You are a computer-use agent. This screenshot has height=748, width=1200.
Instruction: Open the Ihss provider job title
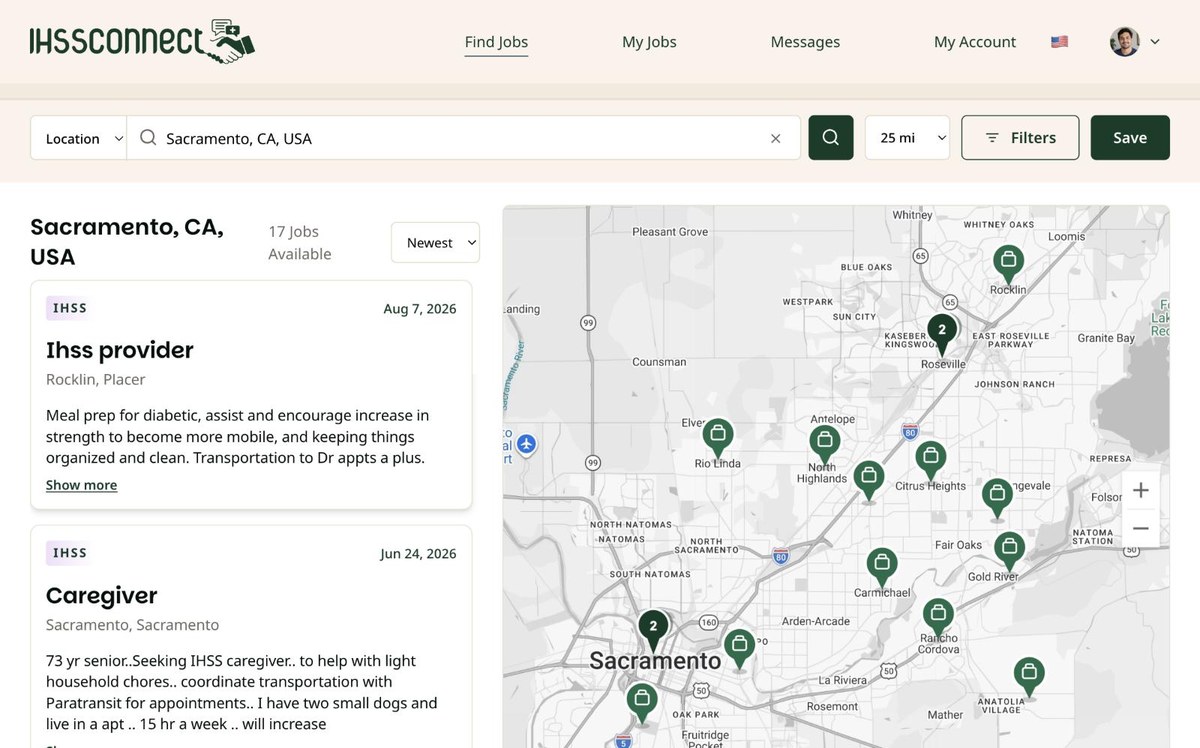[120, 350]
